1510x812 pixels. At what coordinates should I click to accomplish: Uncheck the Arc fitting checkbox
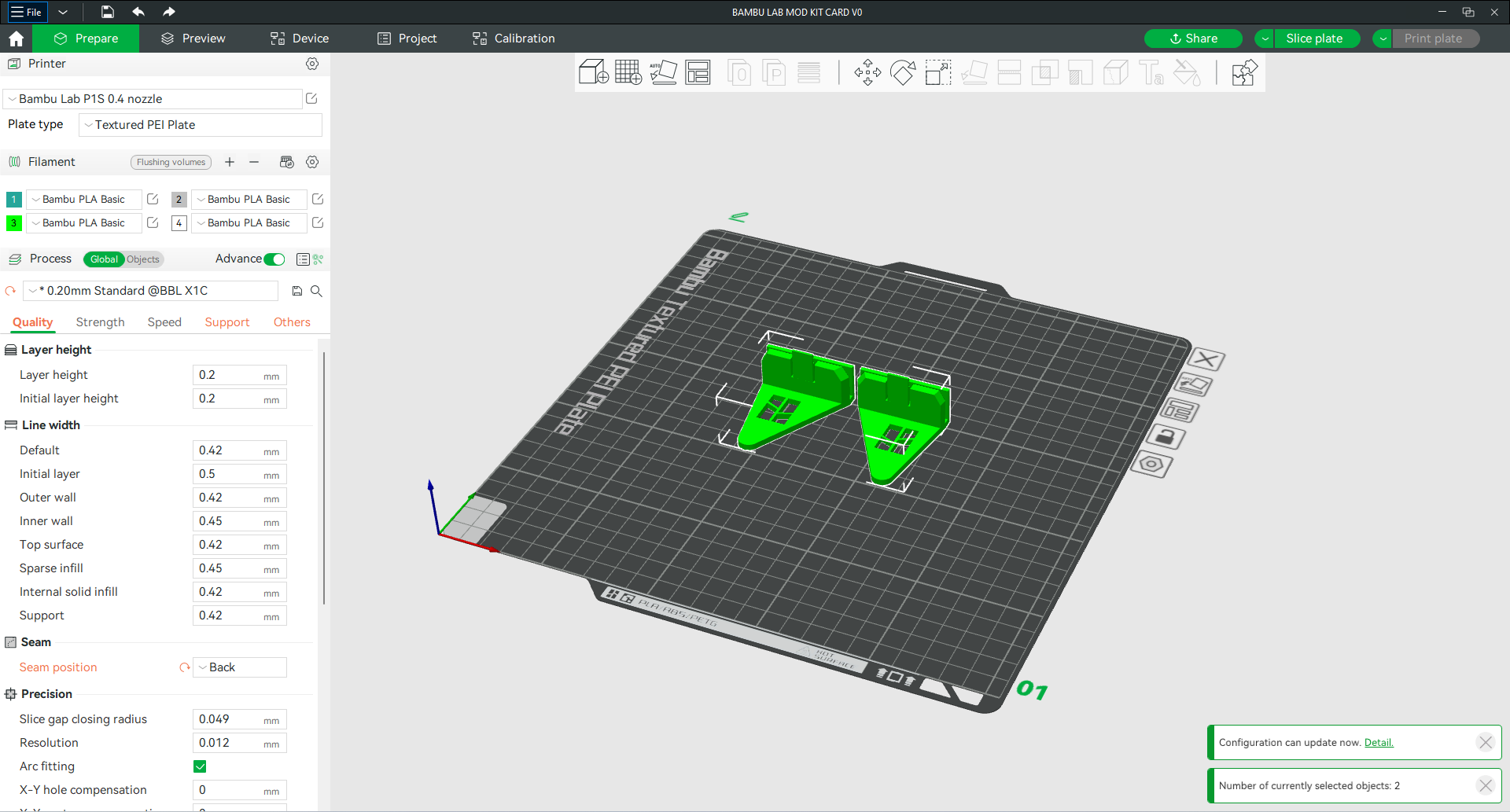(x=200, y=766)
